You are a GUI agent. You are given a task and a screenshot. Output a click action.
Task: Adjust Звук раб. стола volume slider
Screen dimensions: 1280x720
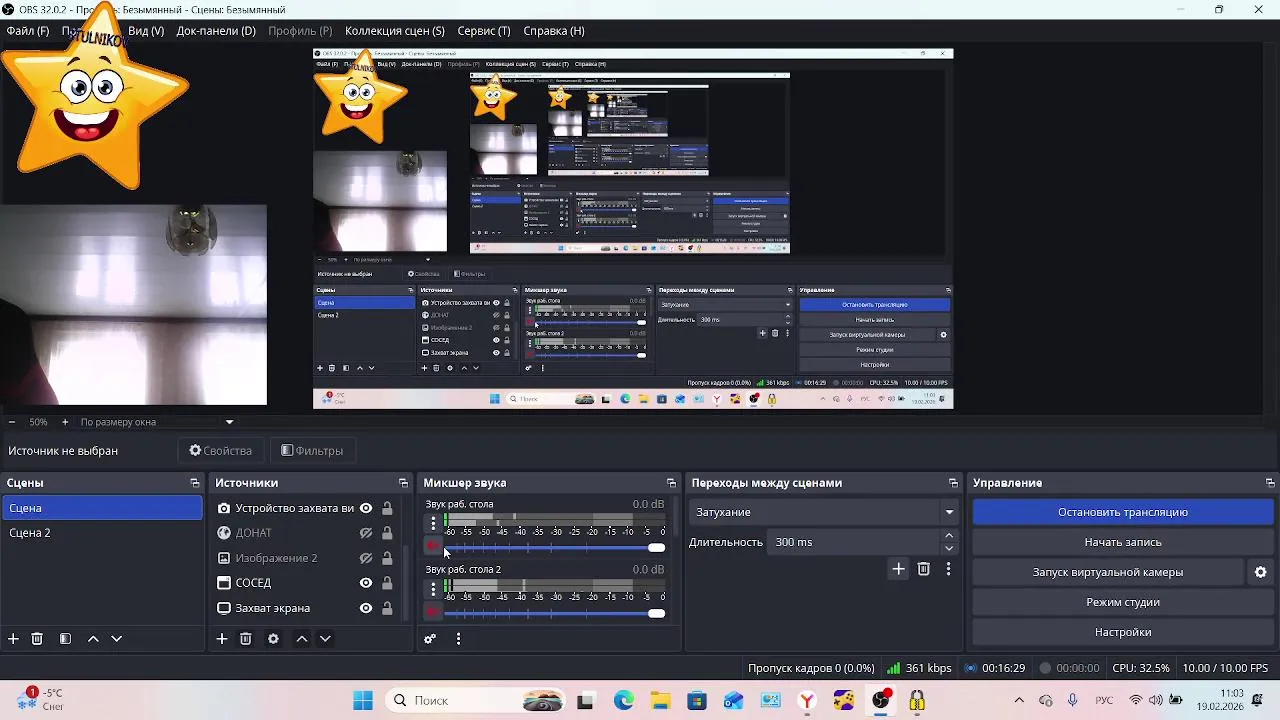pyautogui.click(x=554, y=547)
